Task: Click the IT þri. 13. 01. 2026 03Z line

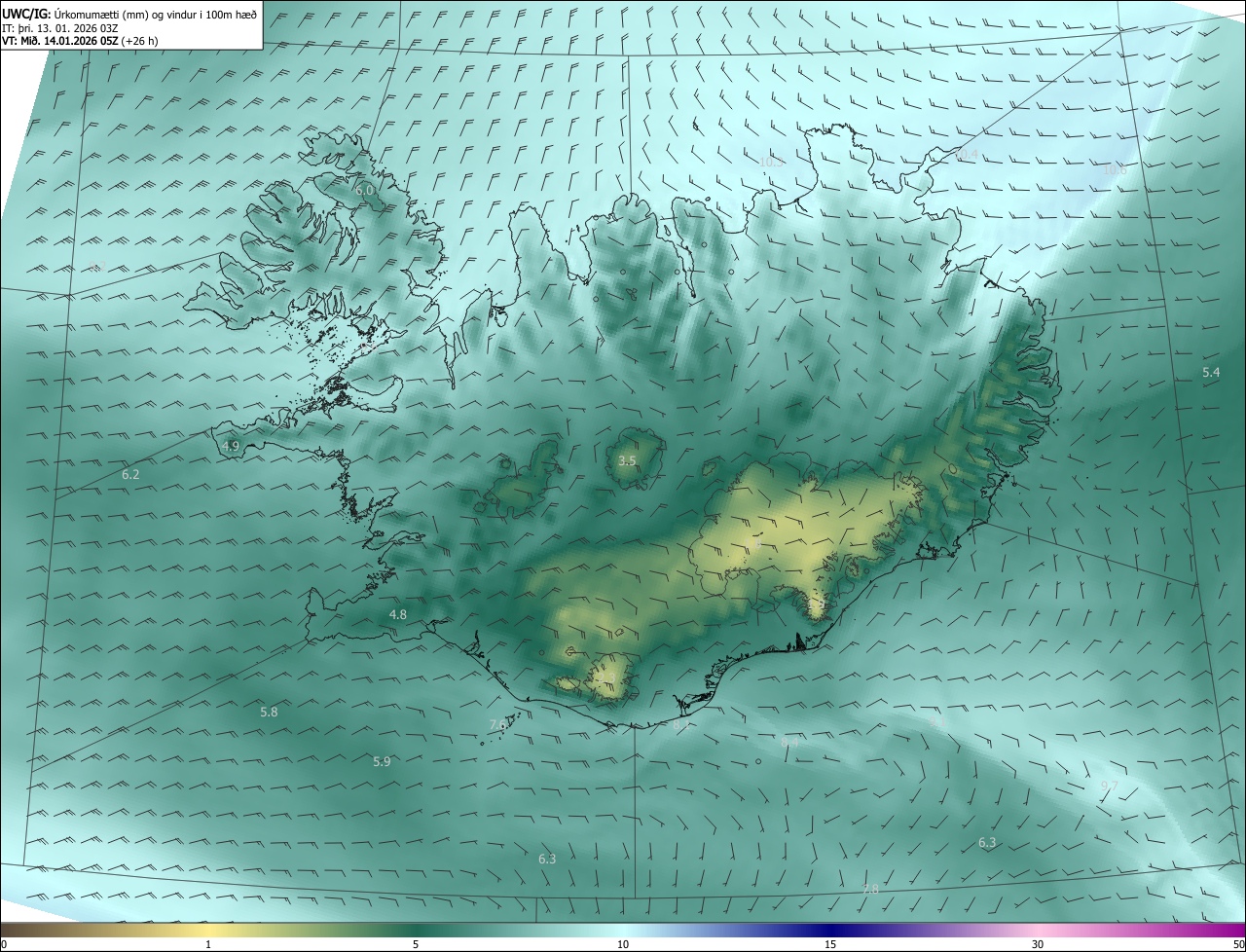Action: pyautogui.click(x=60, y=27)
